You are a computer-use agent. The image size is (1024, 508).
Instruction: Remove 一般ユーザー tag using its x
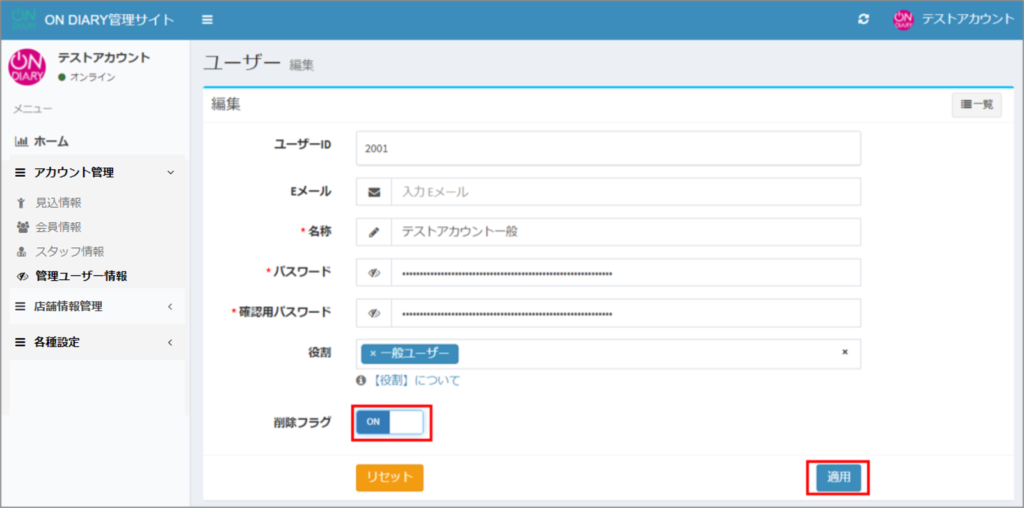(x=373, y=354)
